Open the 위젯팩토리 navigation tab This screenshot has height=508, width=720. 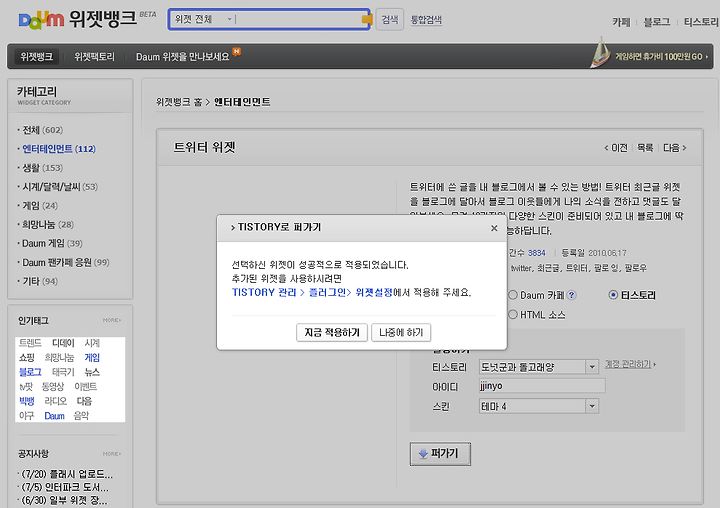coord(94,56)
